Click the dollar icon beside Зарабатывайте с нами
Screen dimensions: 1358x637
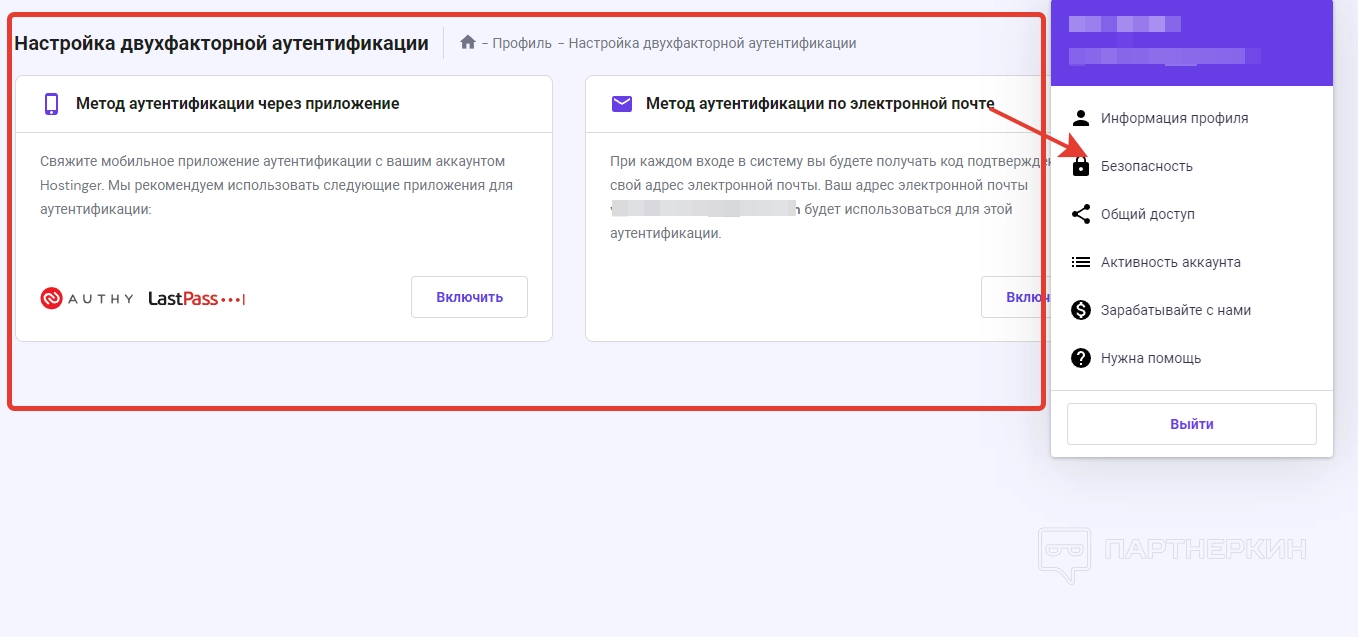click(1080, 310)
